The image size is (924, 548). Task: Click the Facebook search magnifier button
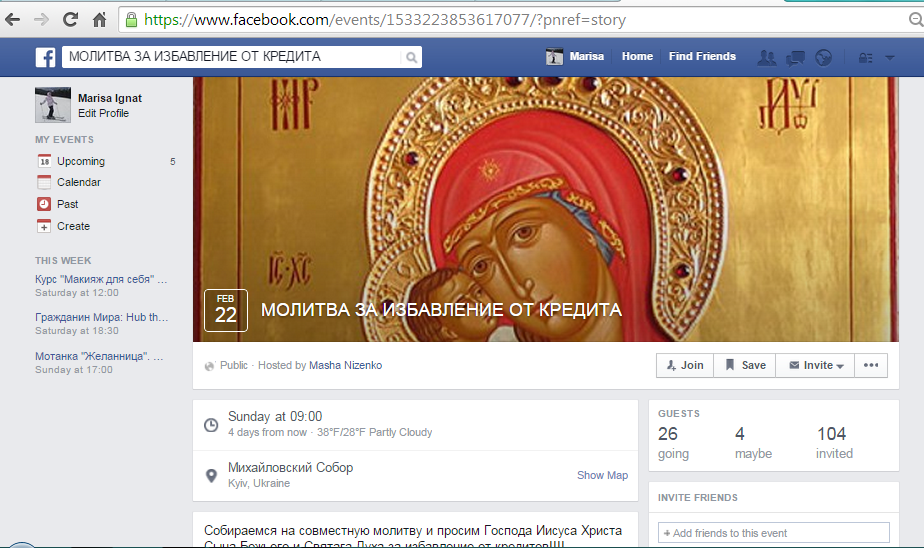tap(411, 57)
